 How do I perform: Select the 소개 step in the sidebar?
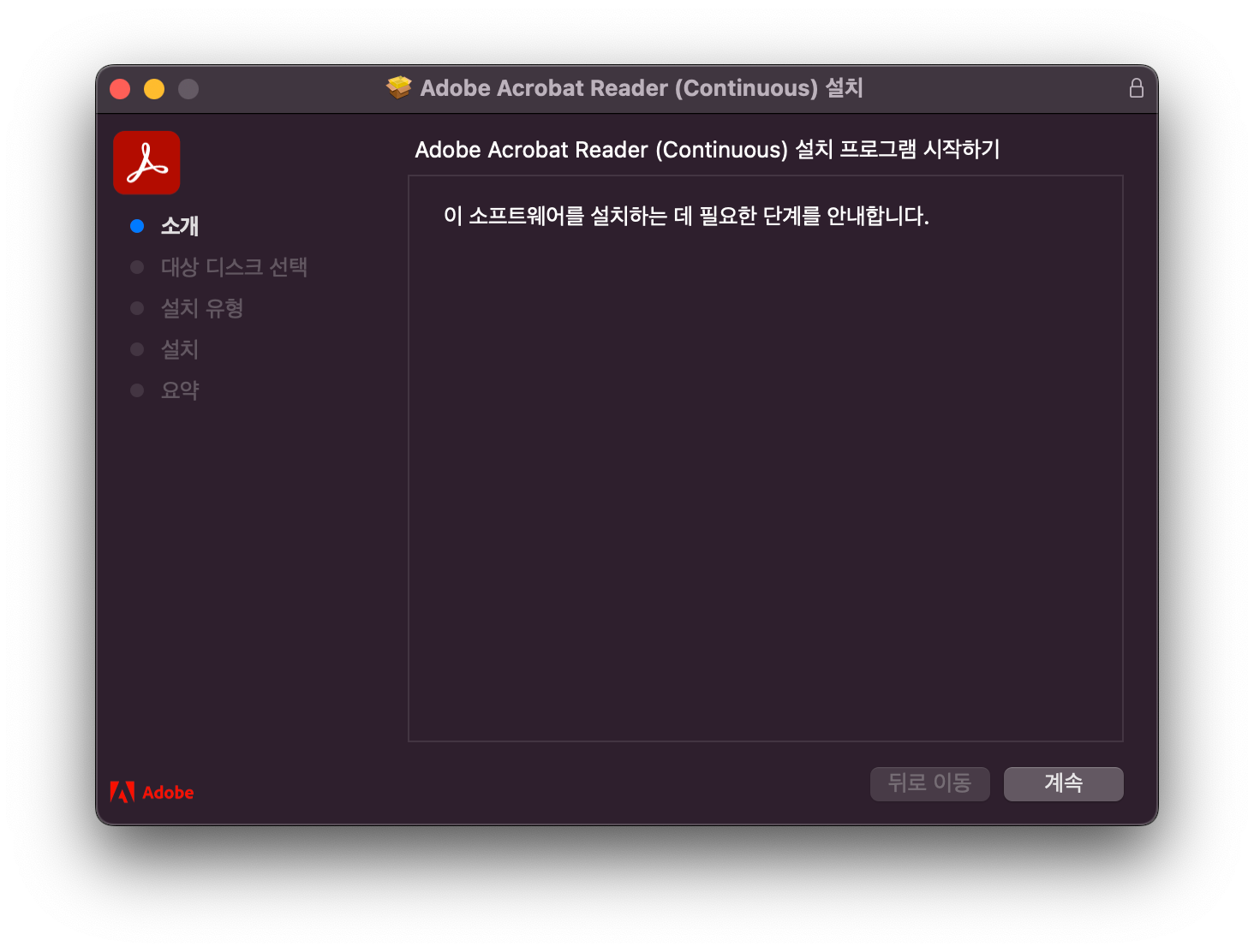point(180,225)
